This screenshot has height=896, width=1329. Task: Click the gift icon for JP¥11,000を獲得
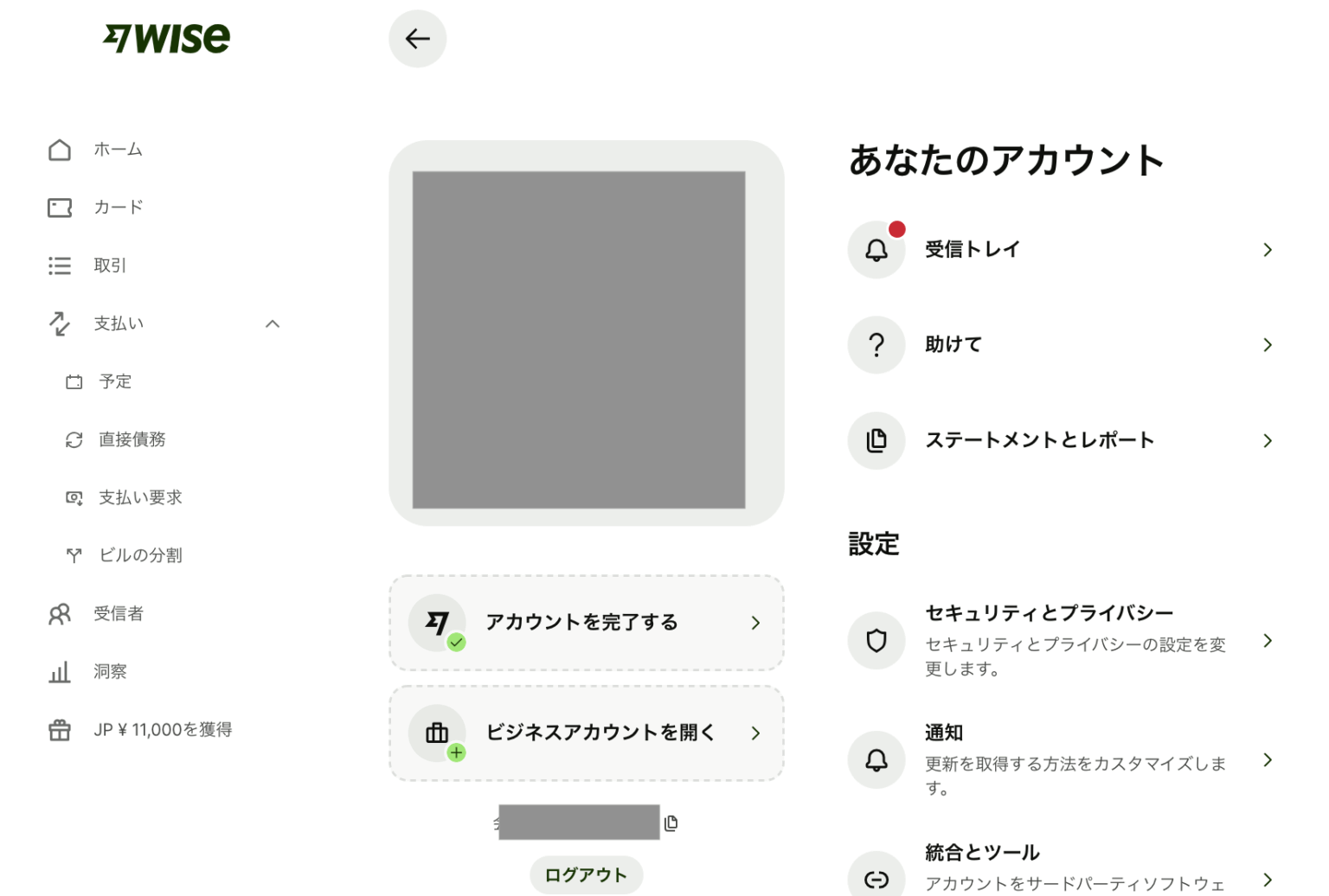[60, 730]
